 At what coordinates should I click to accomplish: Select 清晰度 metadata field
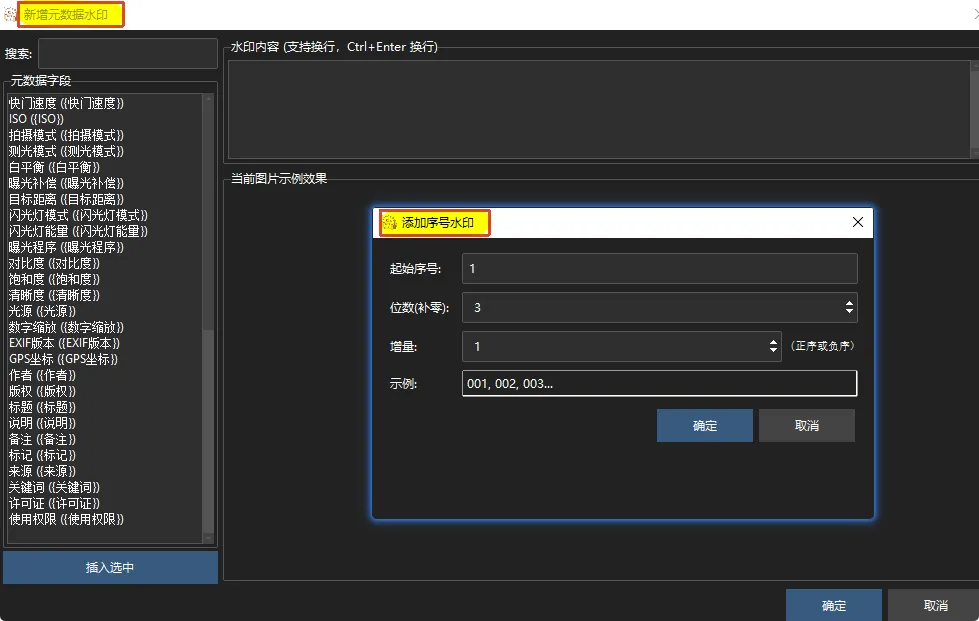[x=54, y=295]
